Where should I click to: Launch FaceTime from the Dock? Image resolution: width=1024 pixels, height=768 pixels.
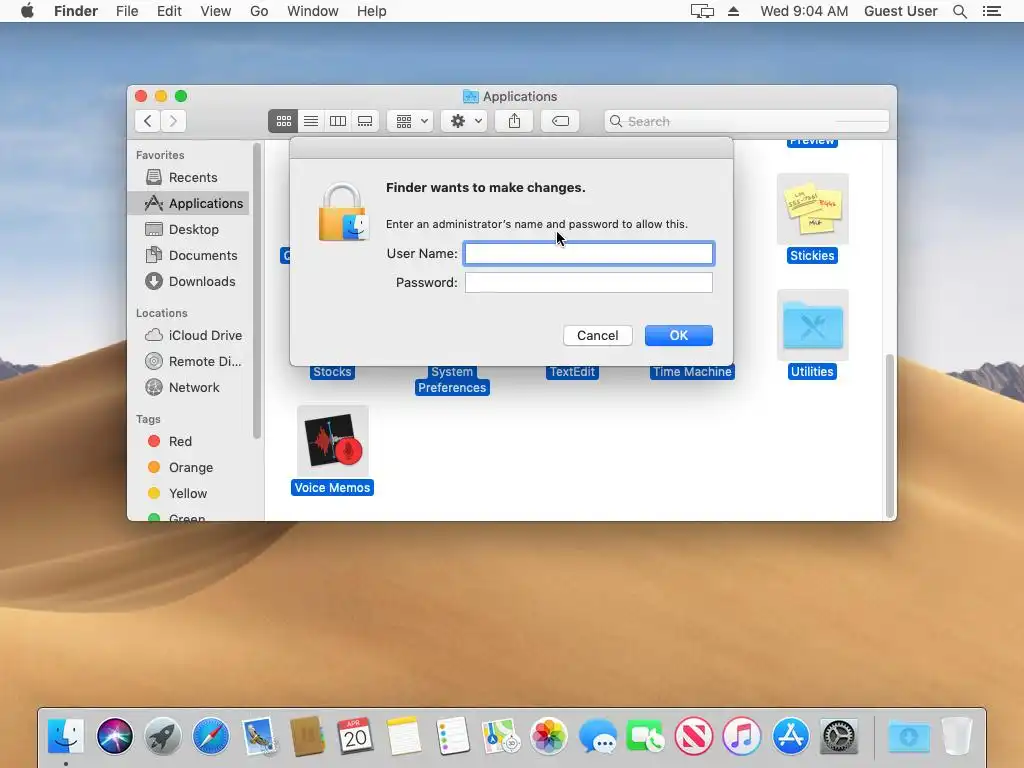(x=645, y=736)
